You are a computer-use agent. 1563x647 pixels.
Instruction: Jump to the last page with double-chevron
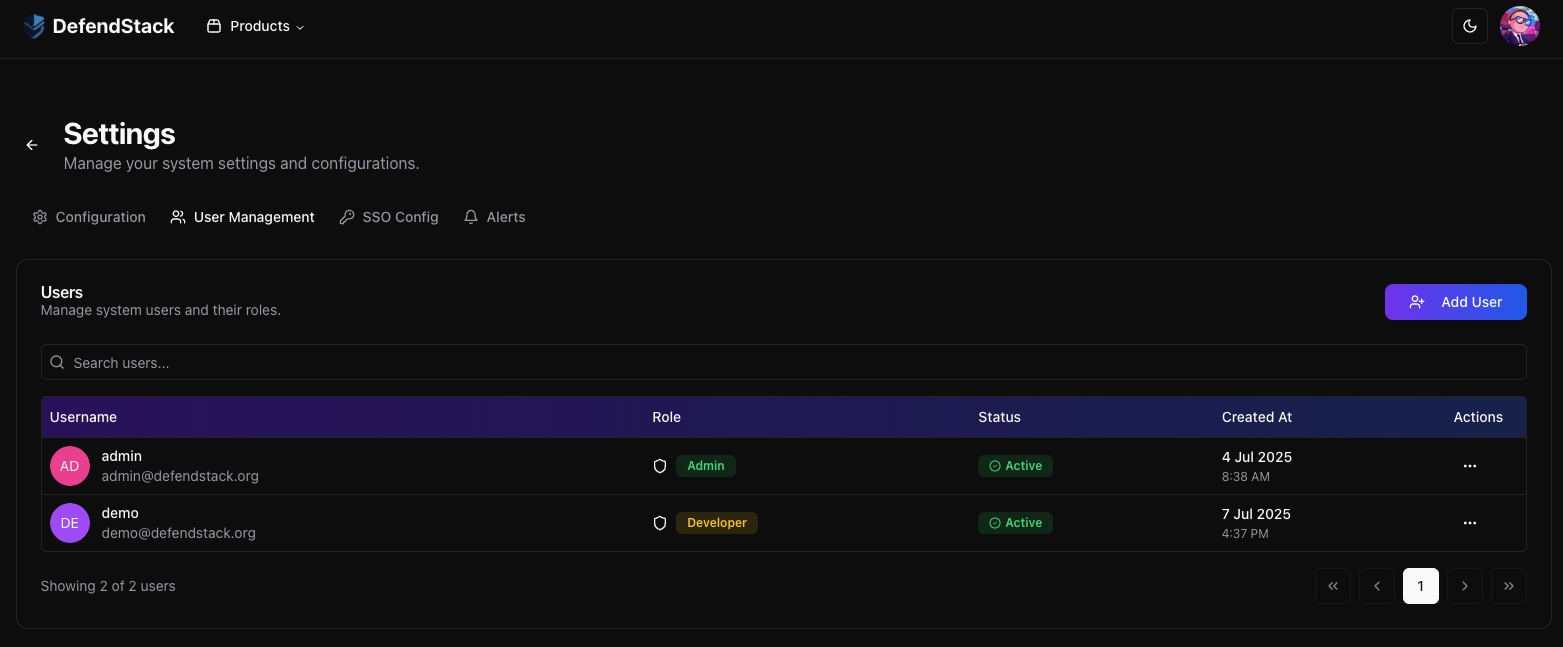(1508, 586)
